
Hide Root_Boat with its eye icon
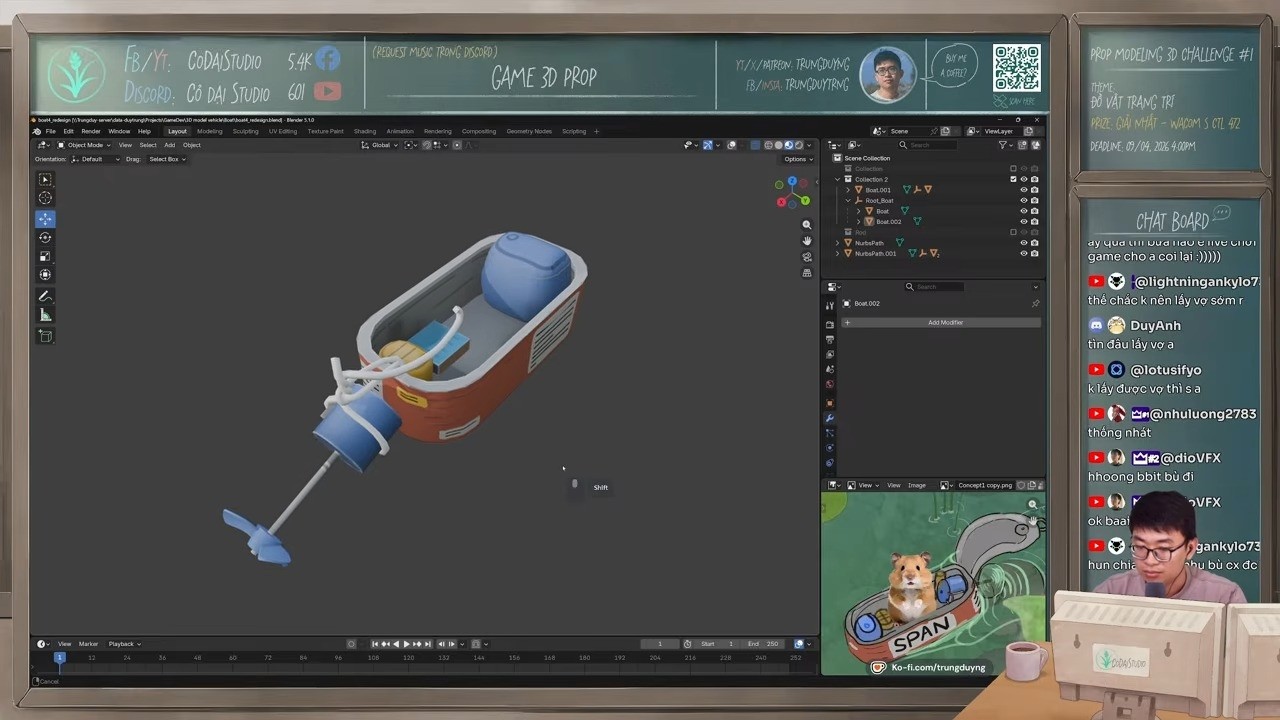[1023, 200]
